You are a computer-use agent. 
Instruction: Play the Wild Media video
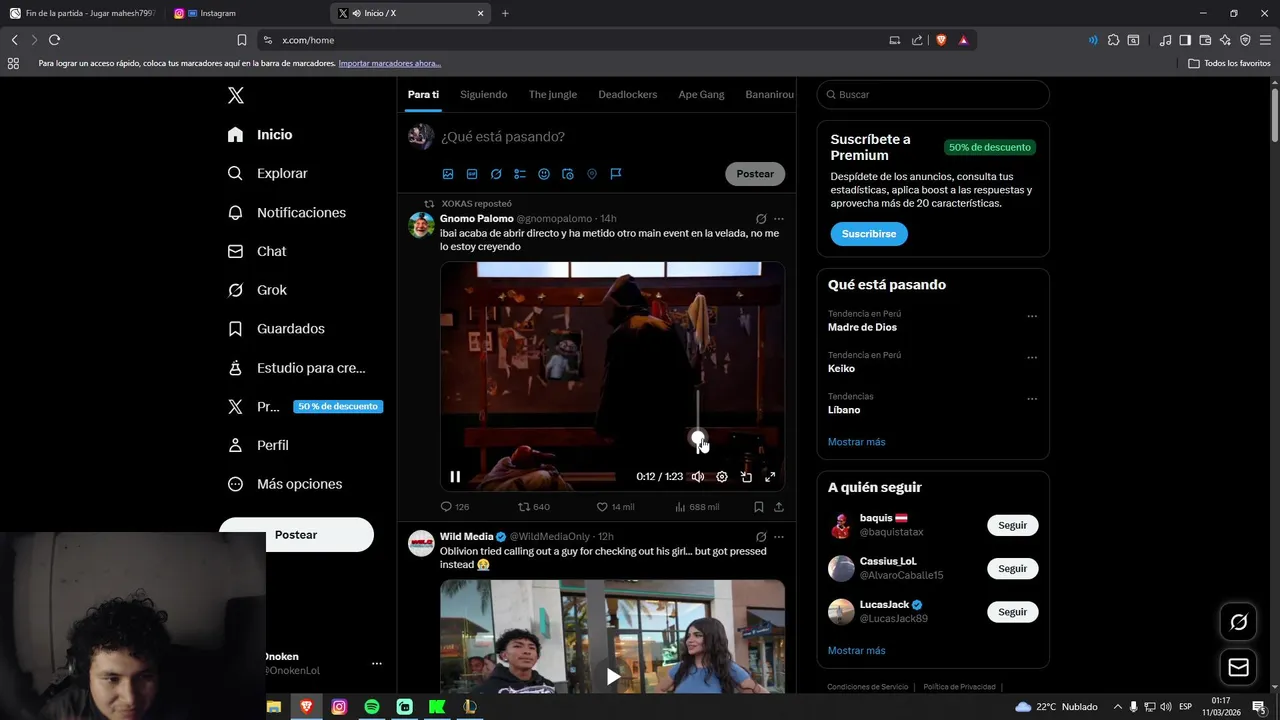pos(613,677)
